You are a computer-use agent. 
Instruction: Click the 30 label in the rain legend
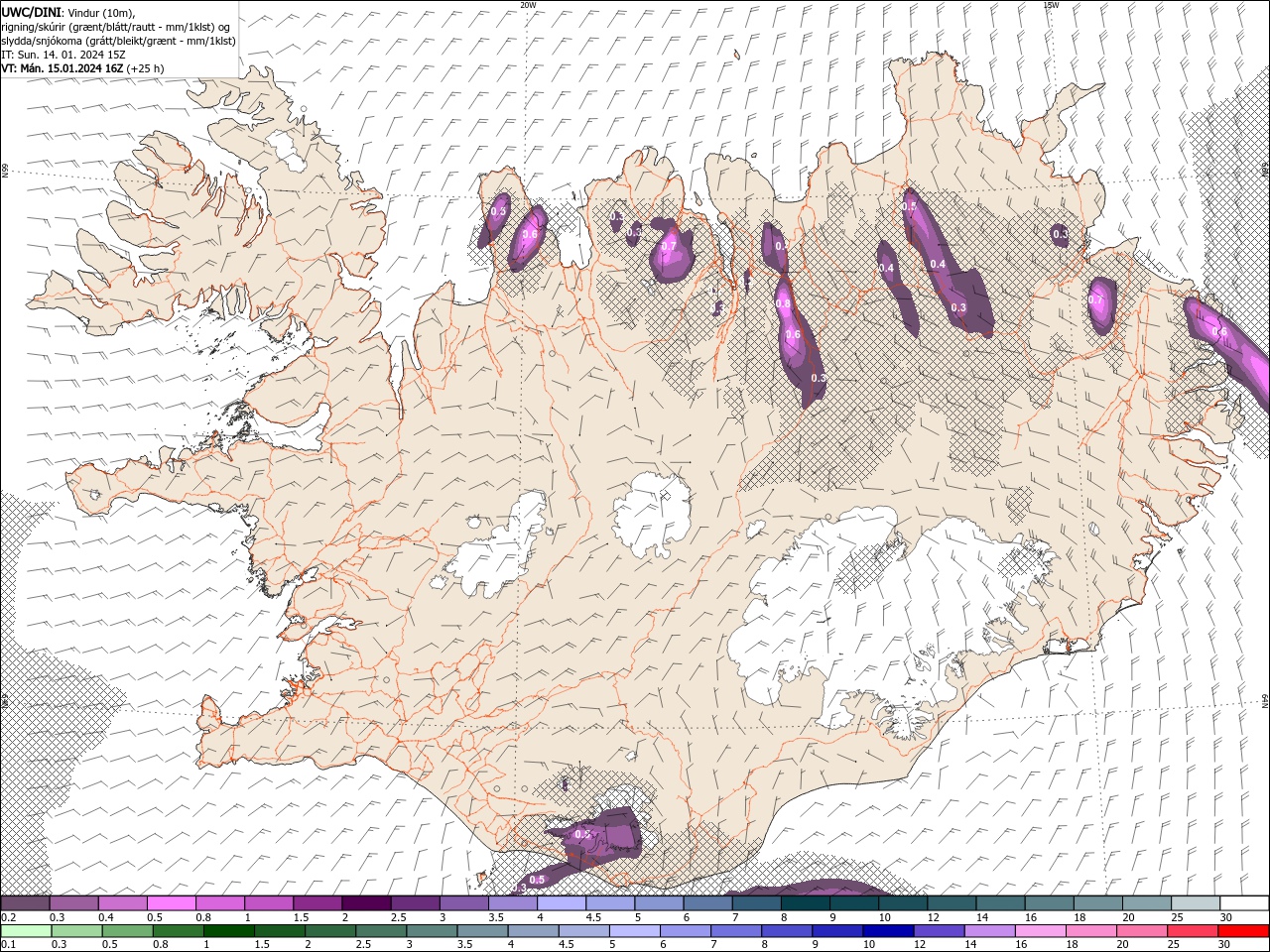tap(1223, 944)
